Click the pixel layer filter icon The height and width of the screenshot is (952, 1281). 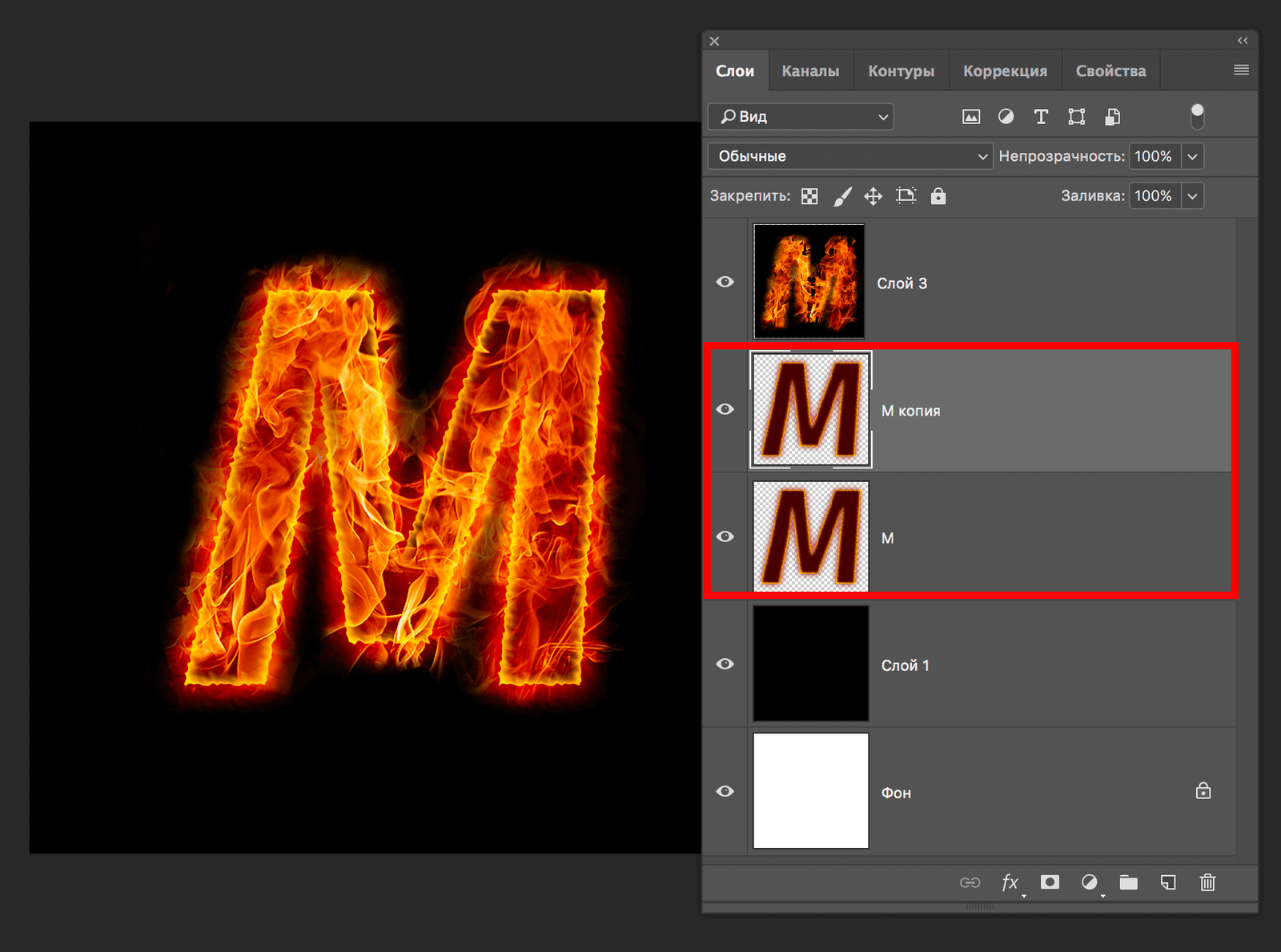970,117
